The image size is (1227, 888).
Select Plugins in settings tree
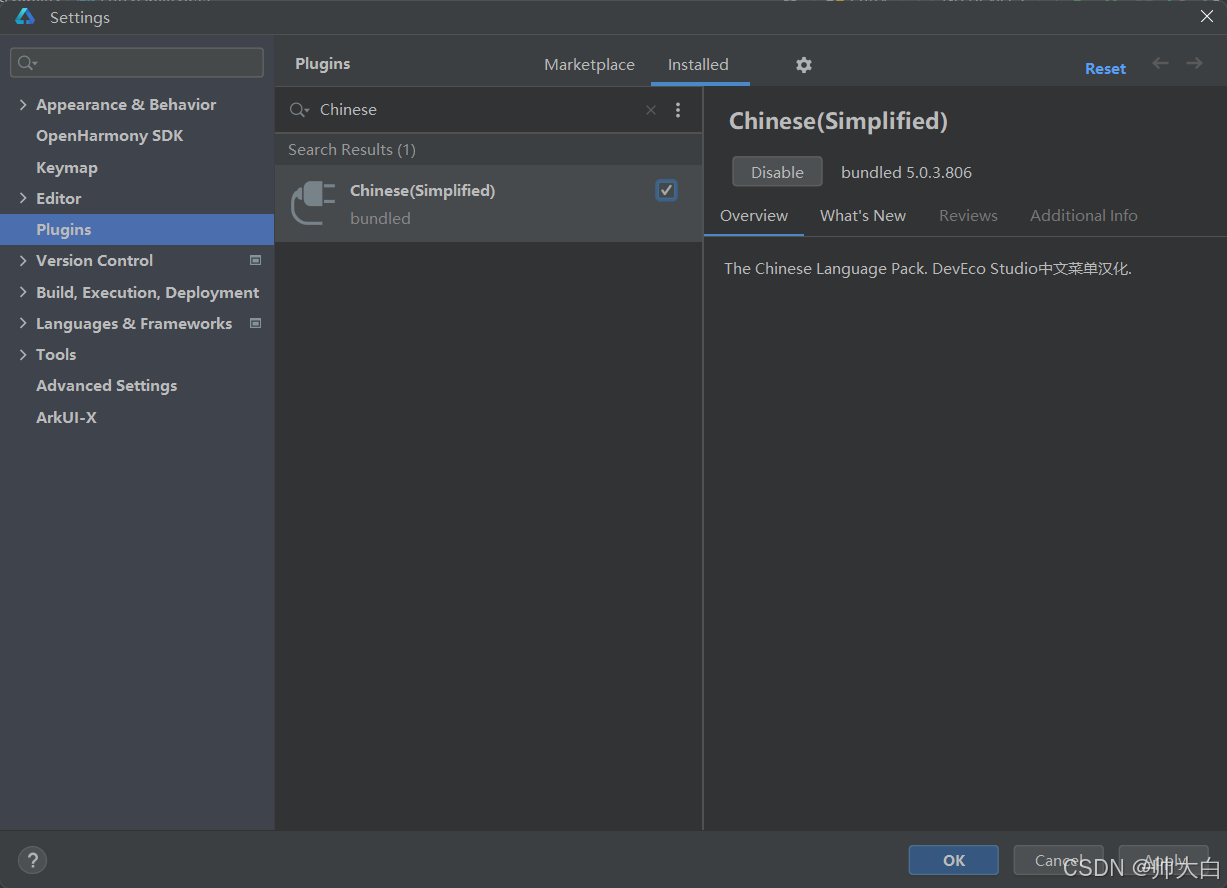tap(137, 229)
